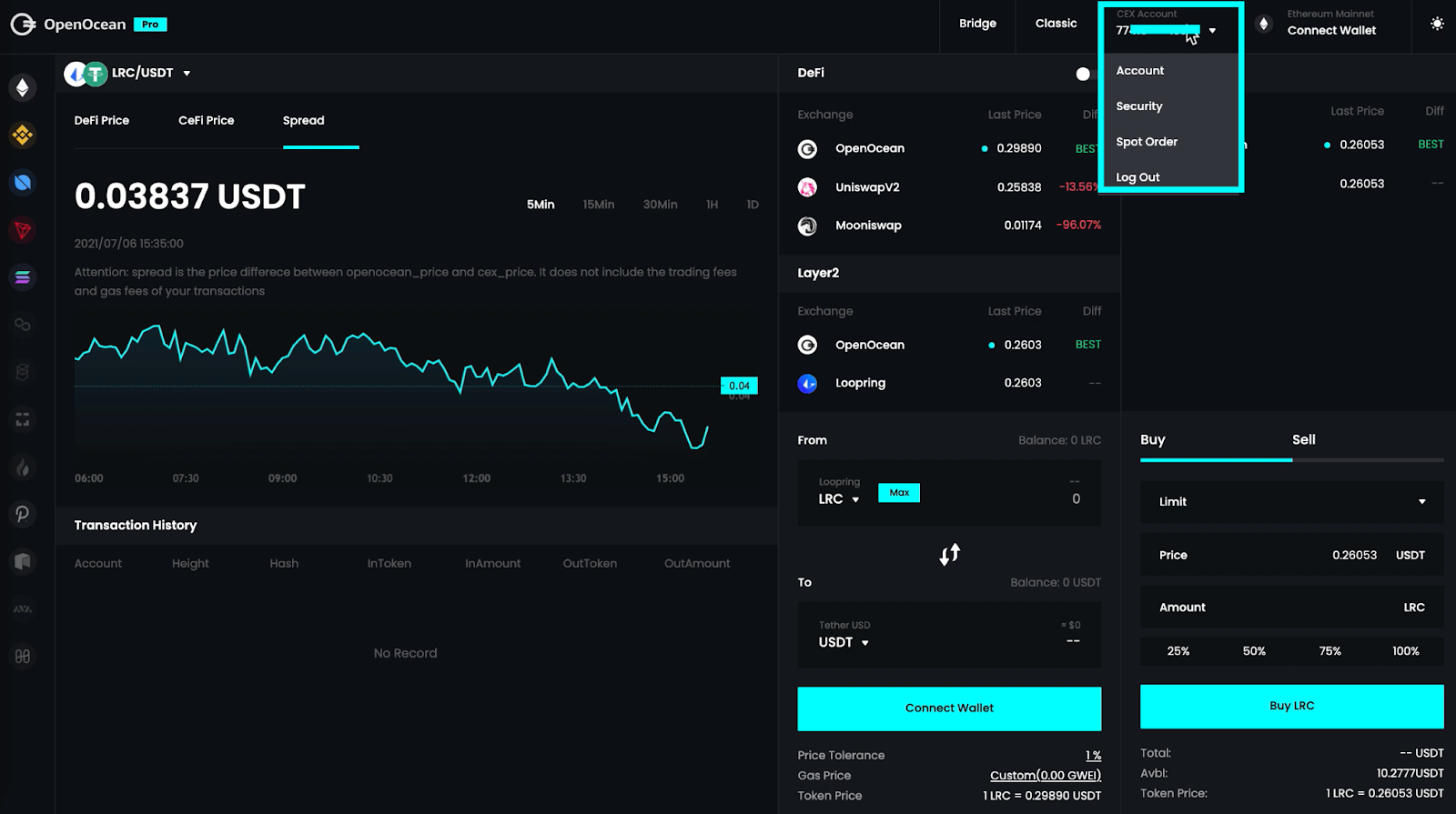Click the 0.04 price marker on the chart

pos(739,386)
